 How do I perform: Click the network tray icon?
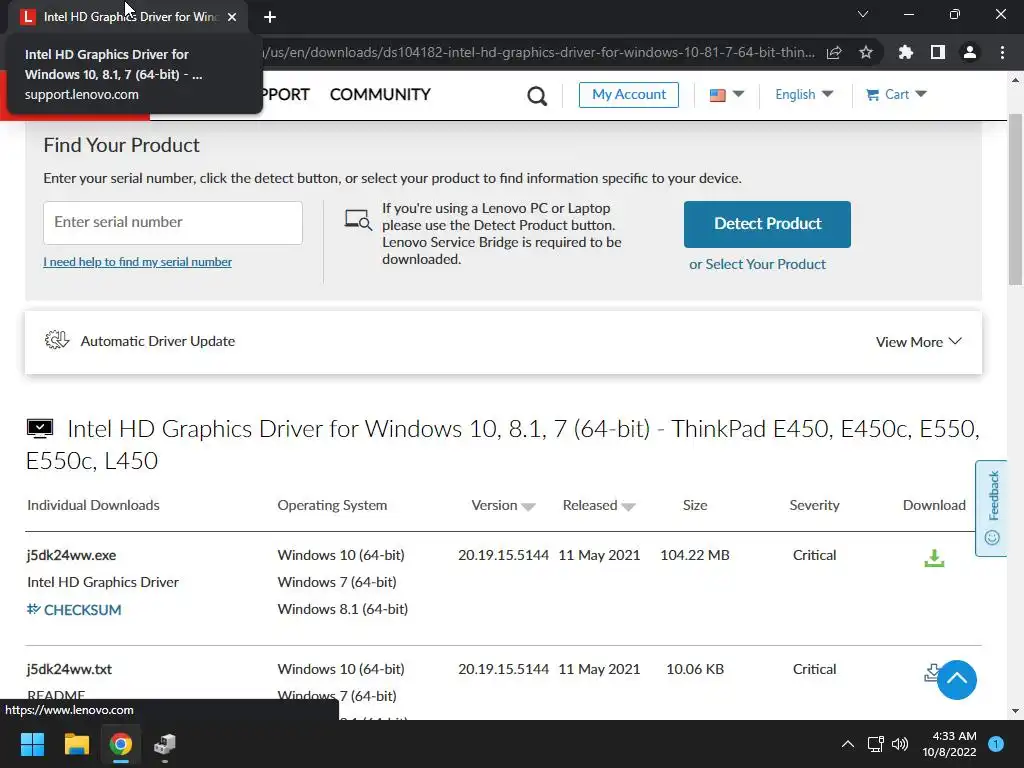[875, 744]
